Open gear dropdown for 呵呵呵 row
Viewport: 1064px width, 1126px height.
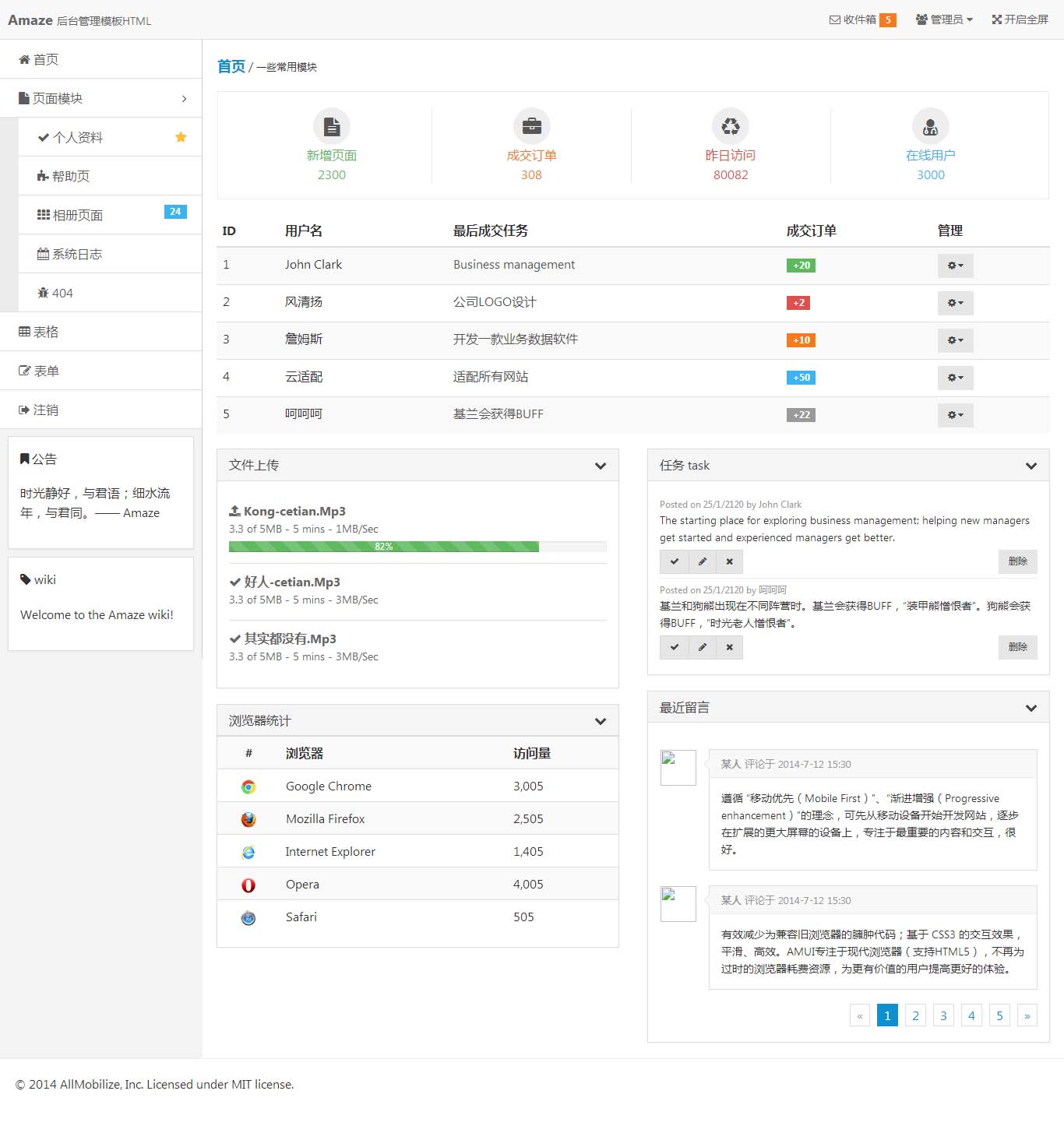[x=956, y=415]
